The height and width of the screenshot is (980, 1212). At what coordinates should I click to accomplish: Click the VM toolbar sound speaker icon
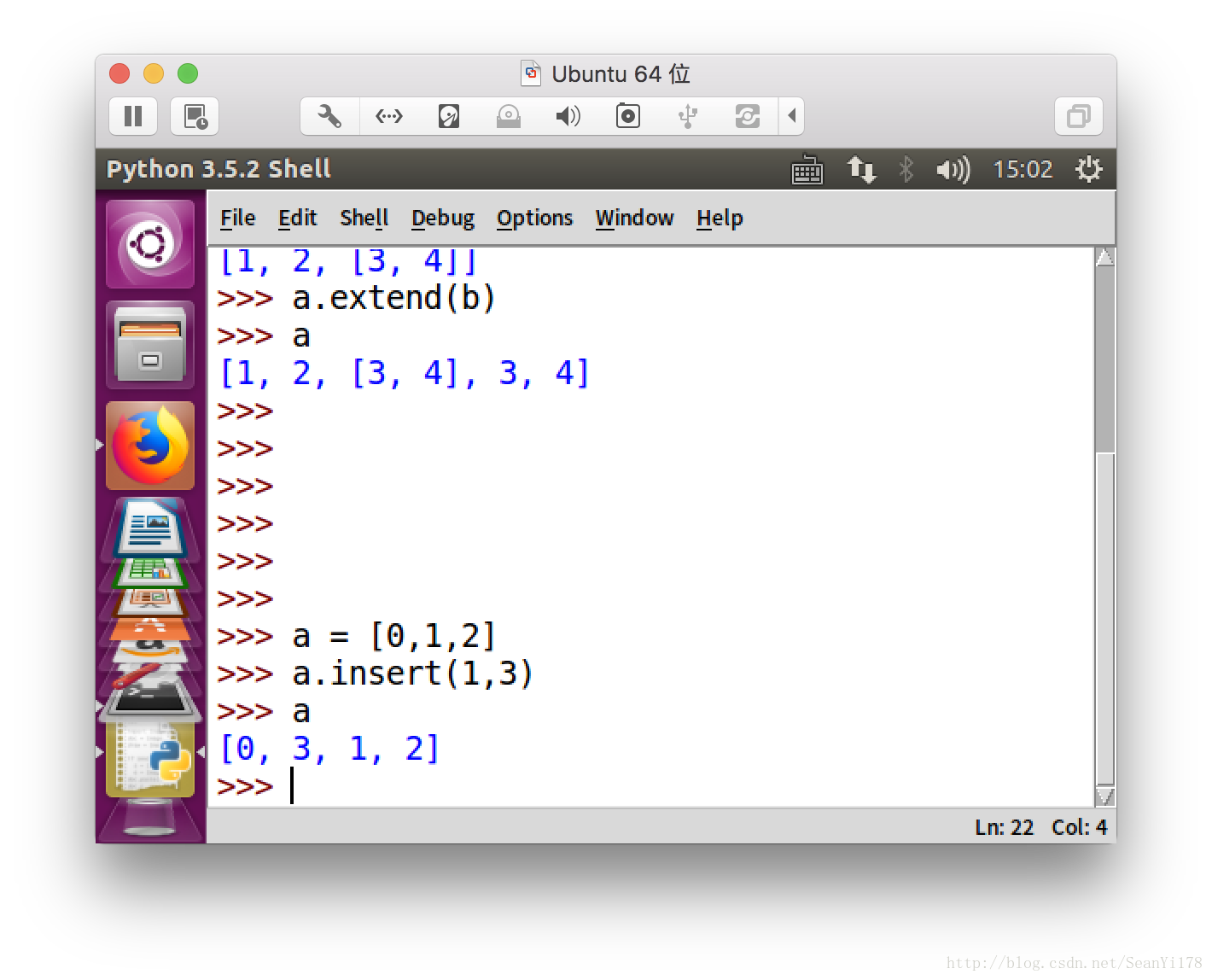(x=568, y=116)
